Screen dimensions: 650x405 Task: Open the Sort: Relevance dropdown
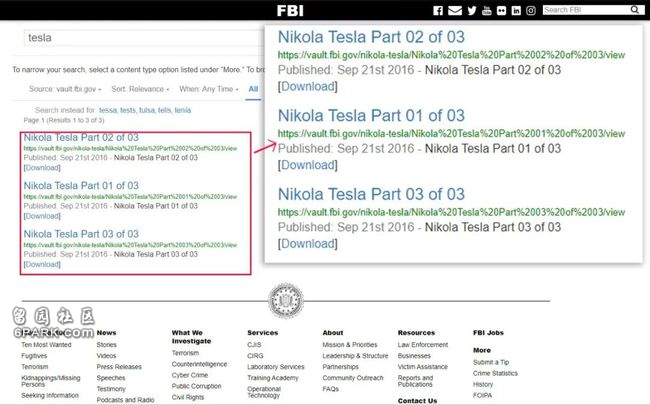click(x=140, y=89)
